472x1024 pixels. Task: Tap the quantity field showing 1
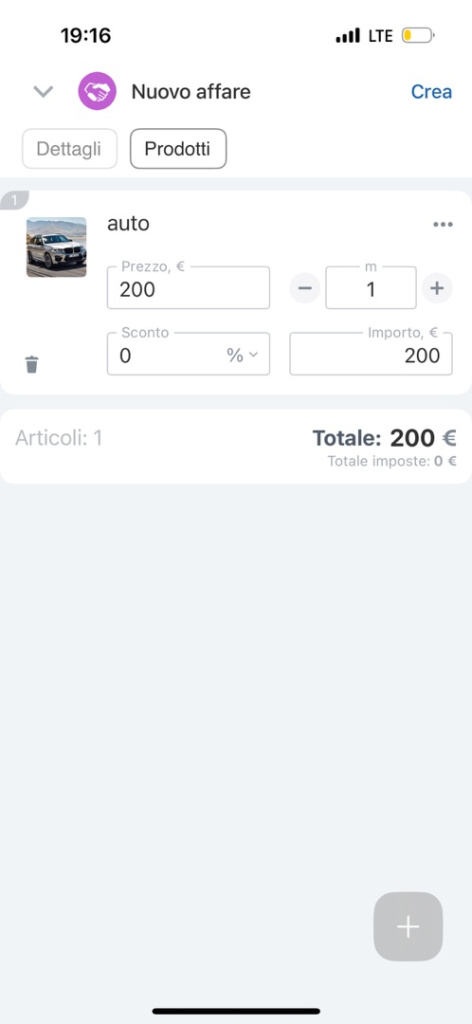pyautogui.click(x=371, y=288)
